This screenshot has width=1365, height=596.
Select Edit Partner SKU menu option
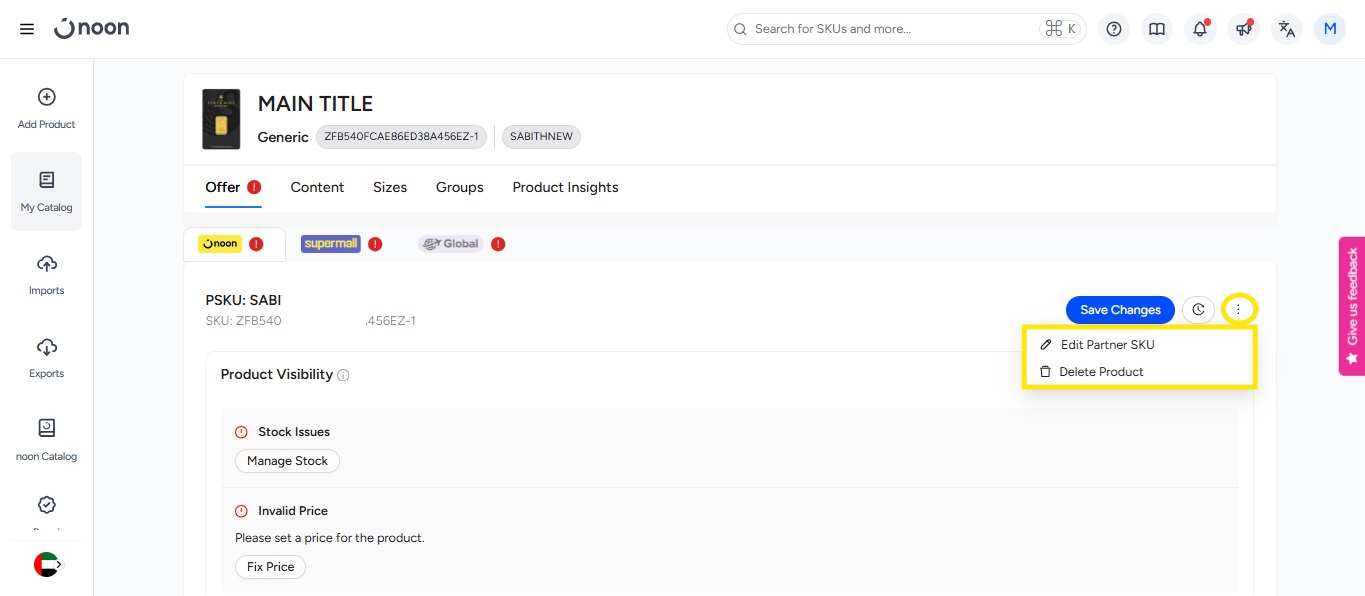pyautogui.click(x=1107, y=344)
